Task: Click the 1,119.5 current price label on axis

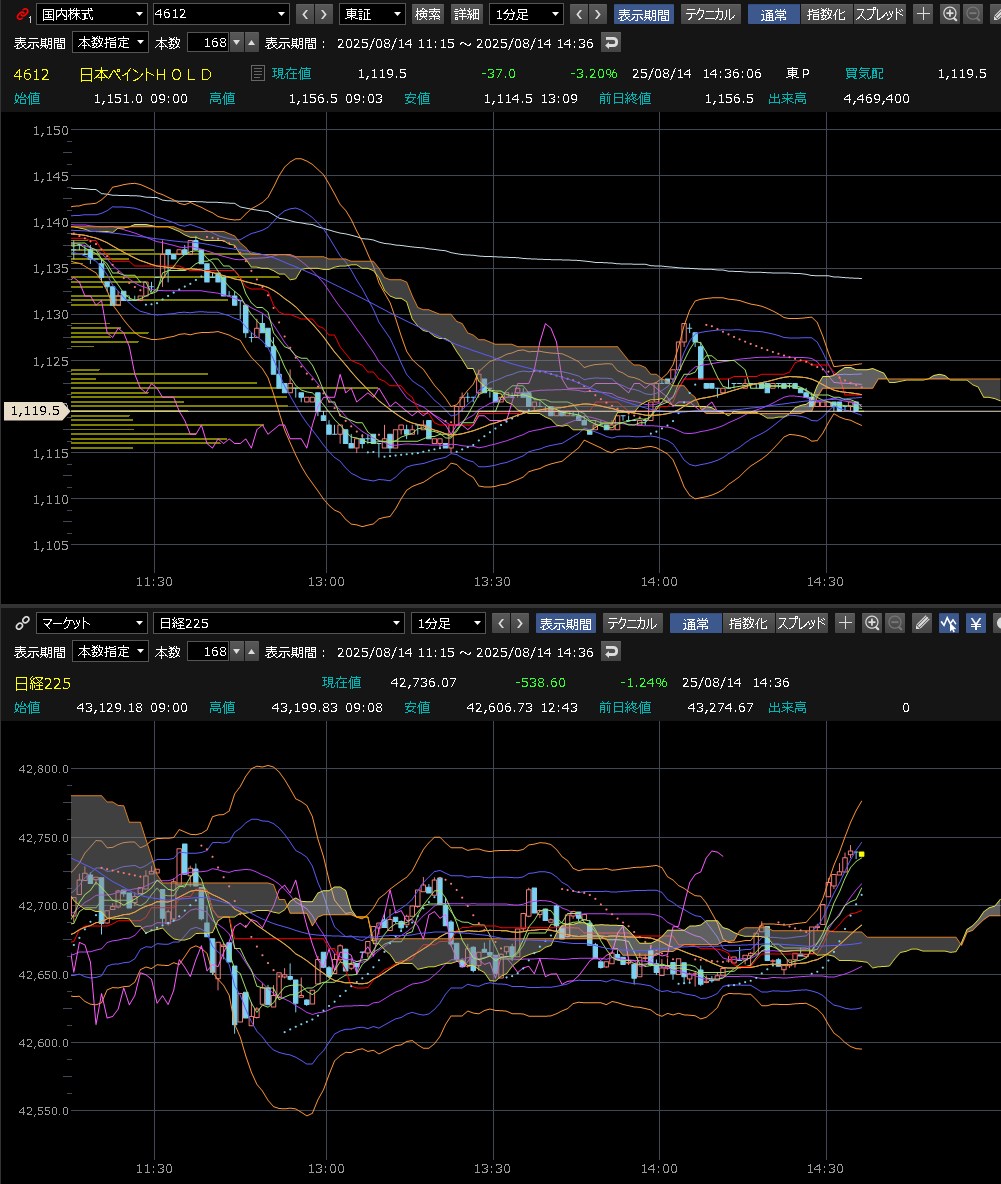Action: click(x=35, y=411)
